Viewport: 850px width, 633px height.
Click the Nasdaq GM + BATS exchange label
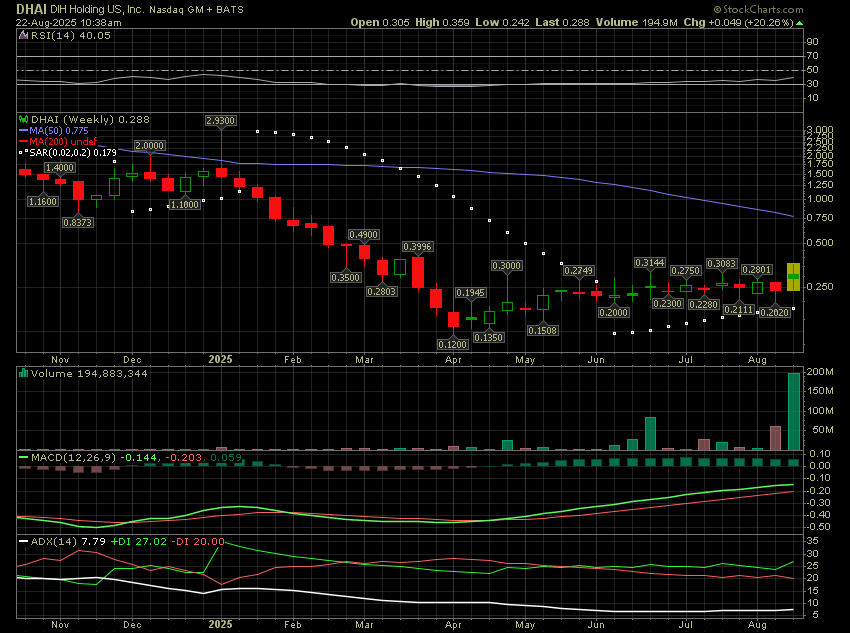click(196, 10)
